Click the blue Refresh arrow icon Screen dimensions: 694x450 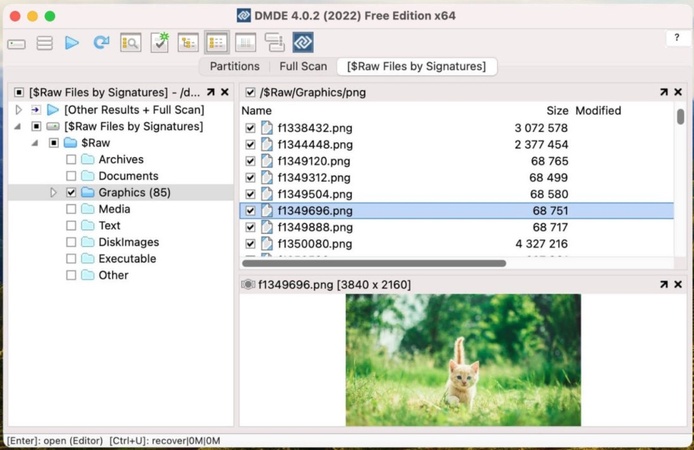(101, 42)
